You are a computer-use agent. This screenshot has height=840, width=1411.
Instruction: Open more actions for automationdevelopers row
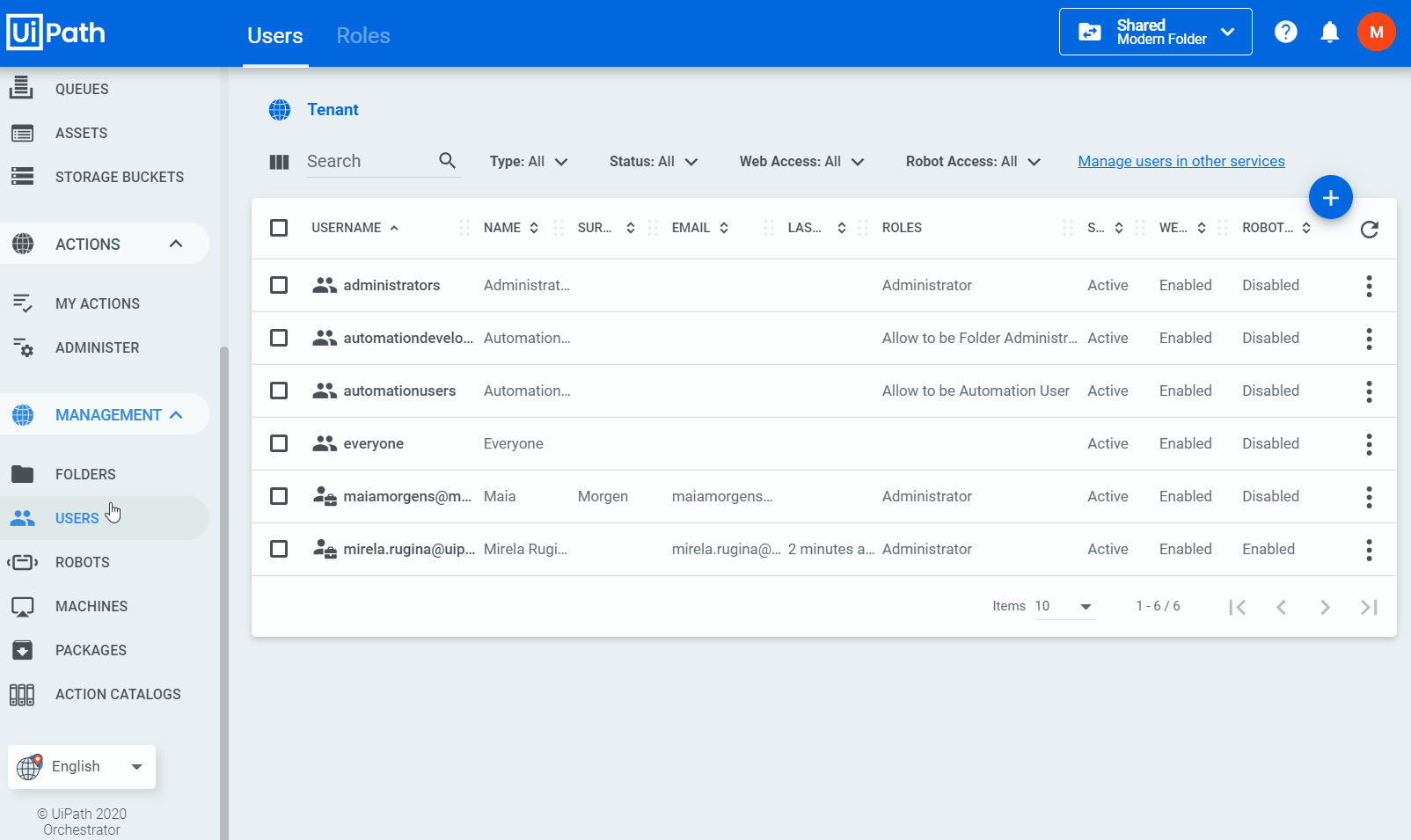1369,339
